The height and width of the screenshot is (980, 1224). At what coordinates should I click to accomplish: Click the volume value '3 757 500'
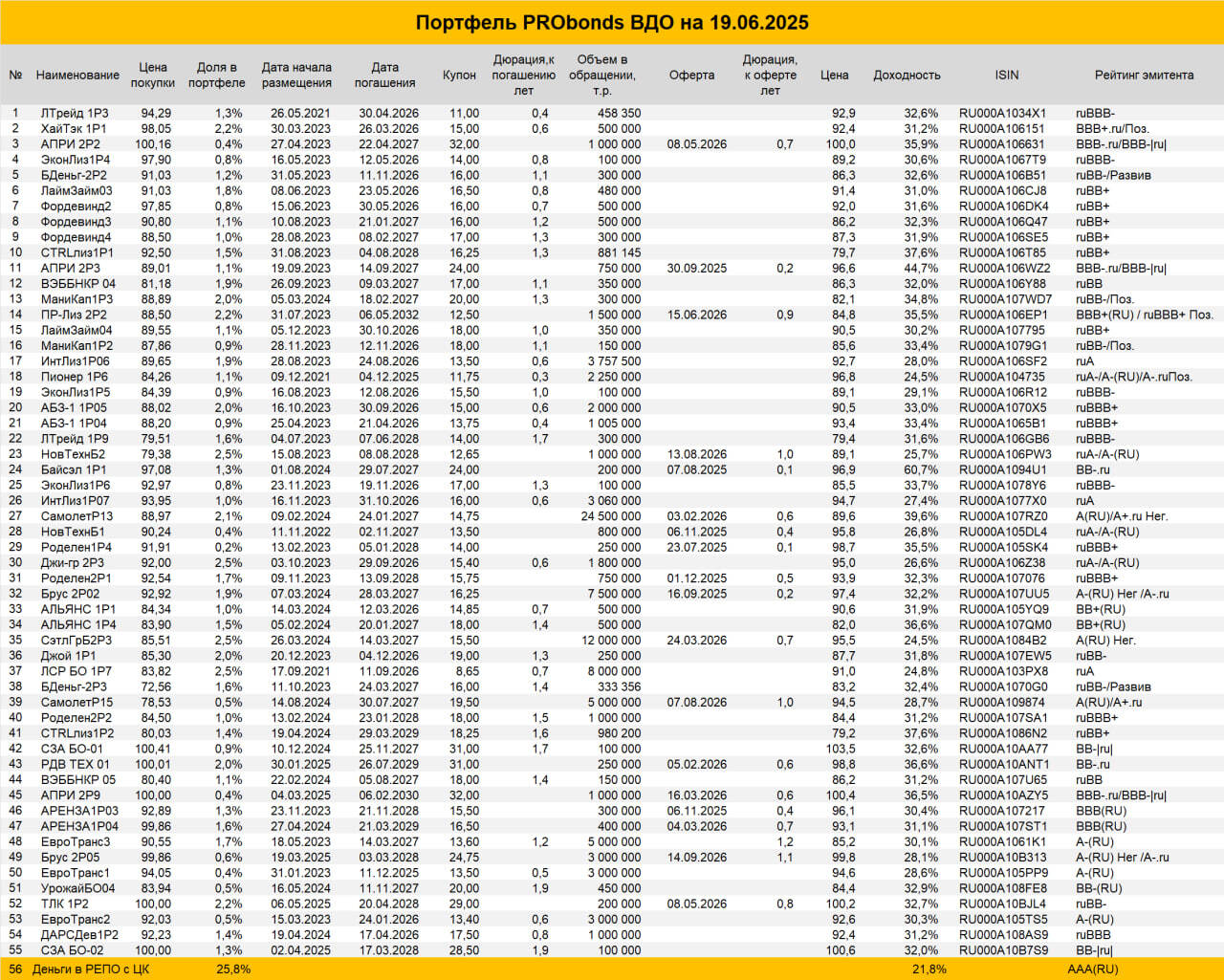pyautogui.click(x=614, y=361)
